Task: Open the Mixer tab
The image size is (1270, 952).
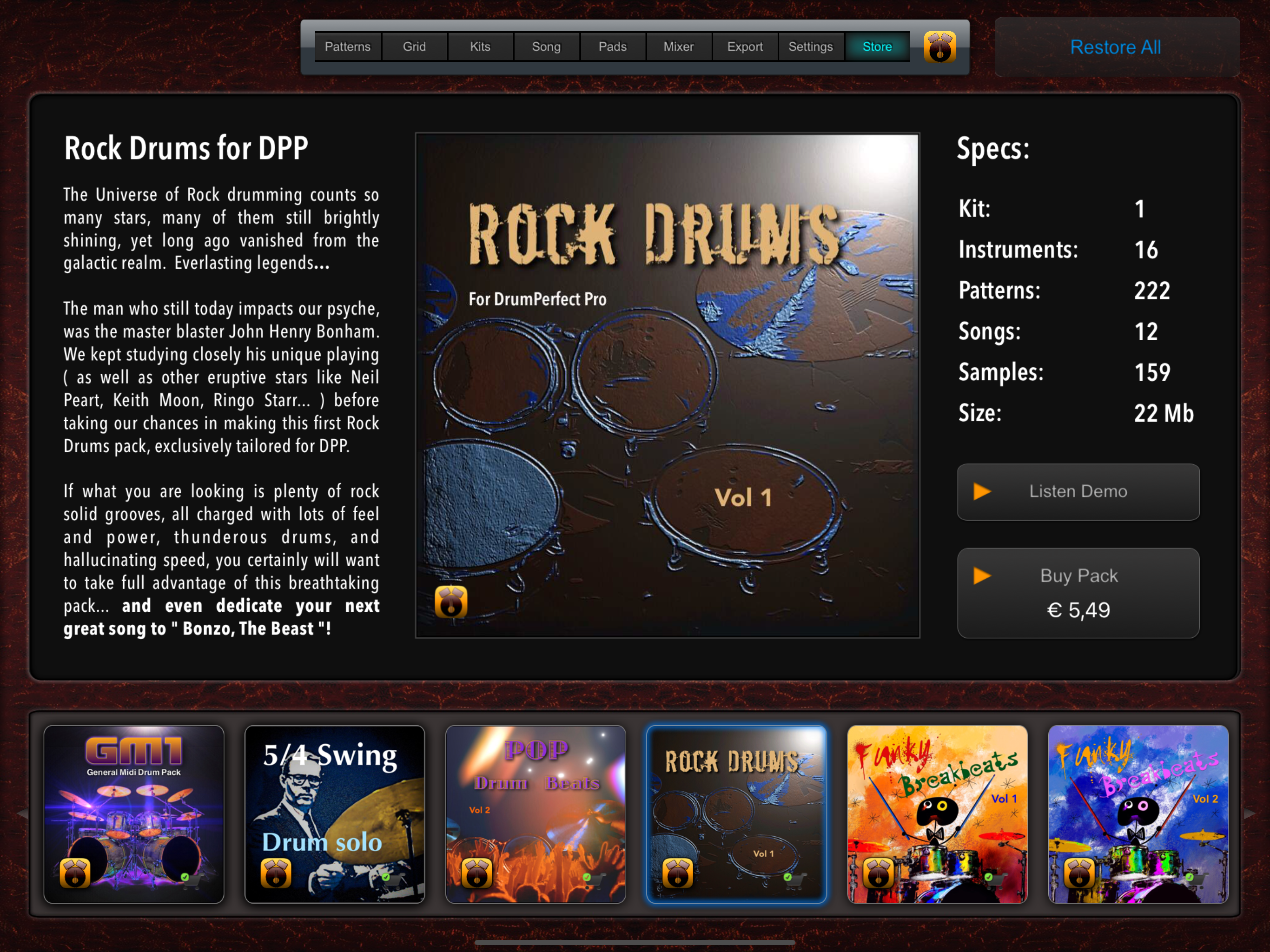Action: click(x=678, y=46)
